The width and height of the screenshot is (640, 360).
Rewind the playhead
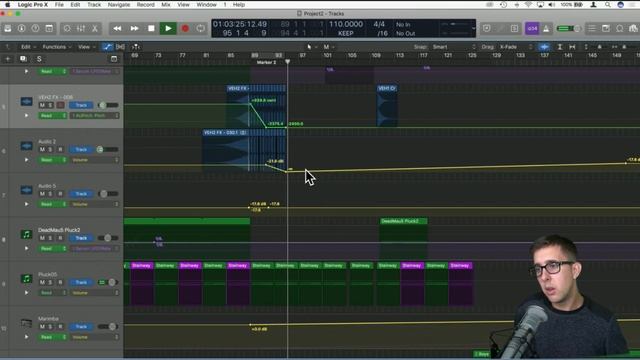click(x=117, y=29)
